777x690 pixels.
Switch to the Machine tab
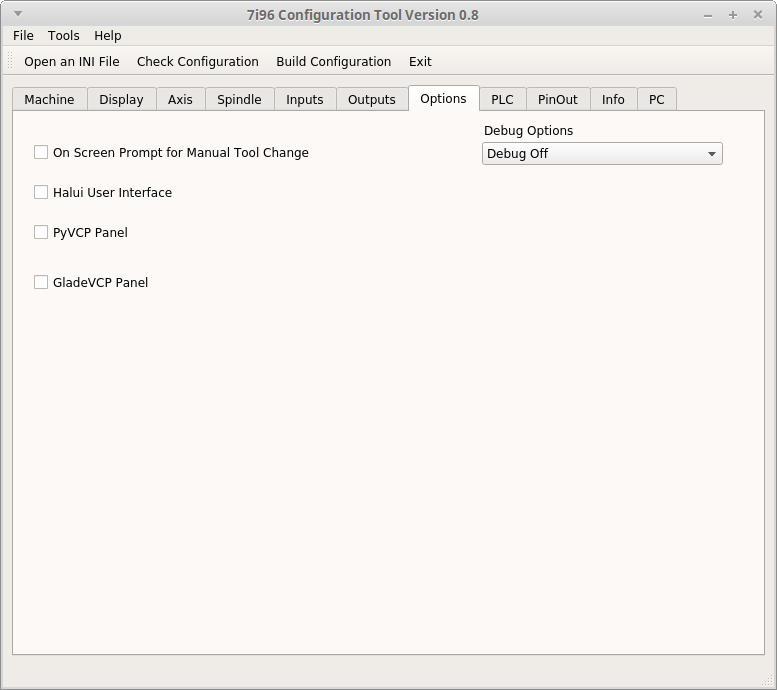[50, 100]
